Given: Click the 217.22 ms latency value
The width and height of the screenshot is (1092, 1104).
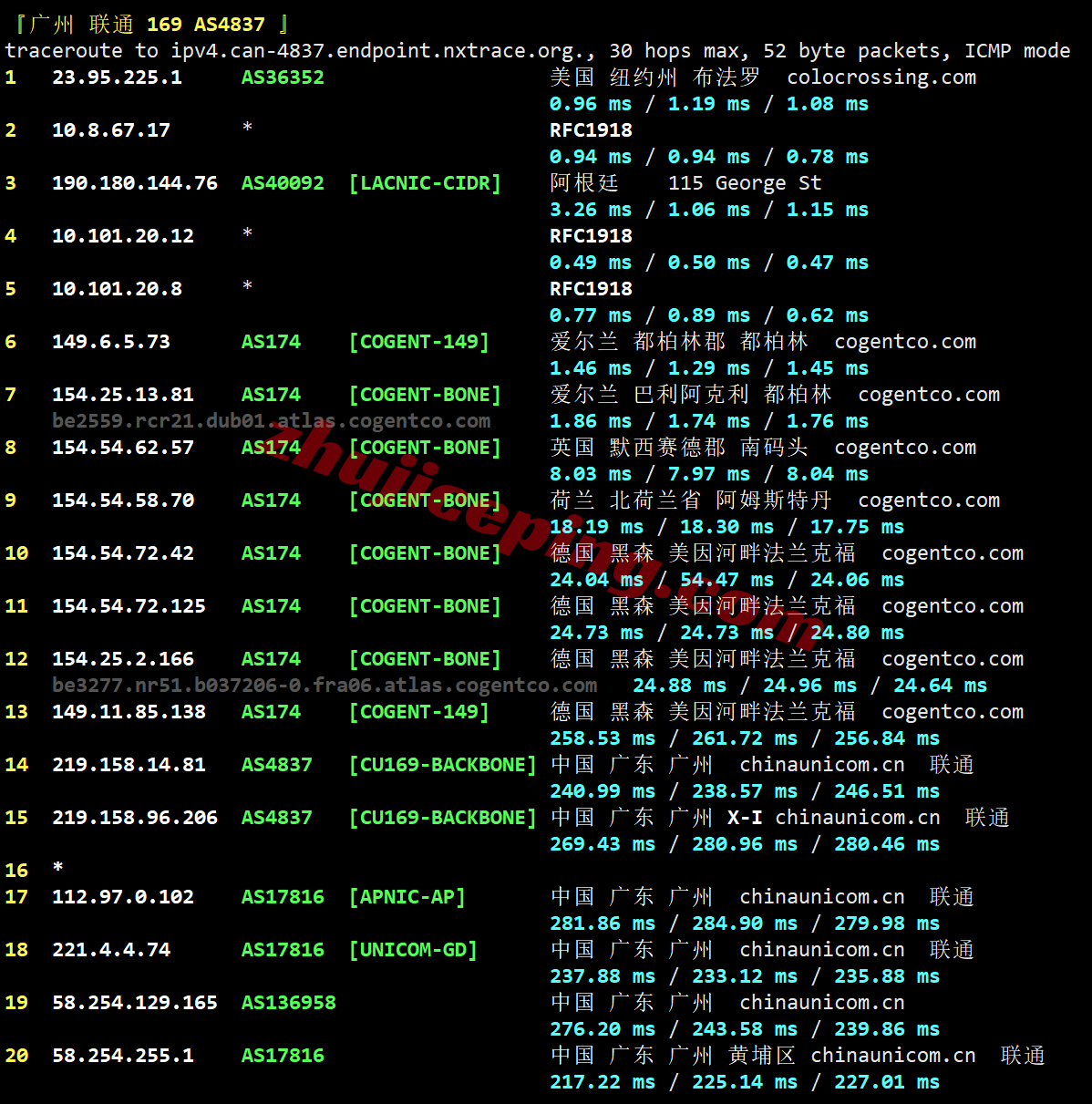Looking at the screenshot, I should click(x=603, y=1082).
